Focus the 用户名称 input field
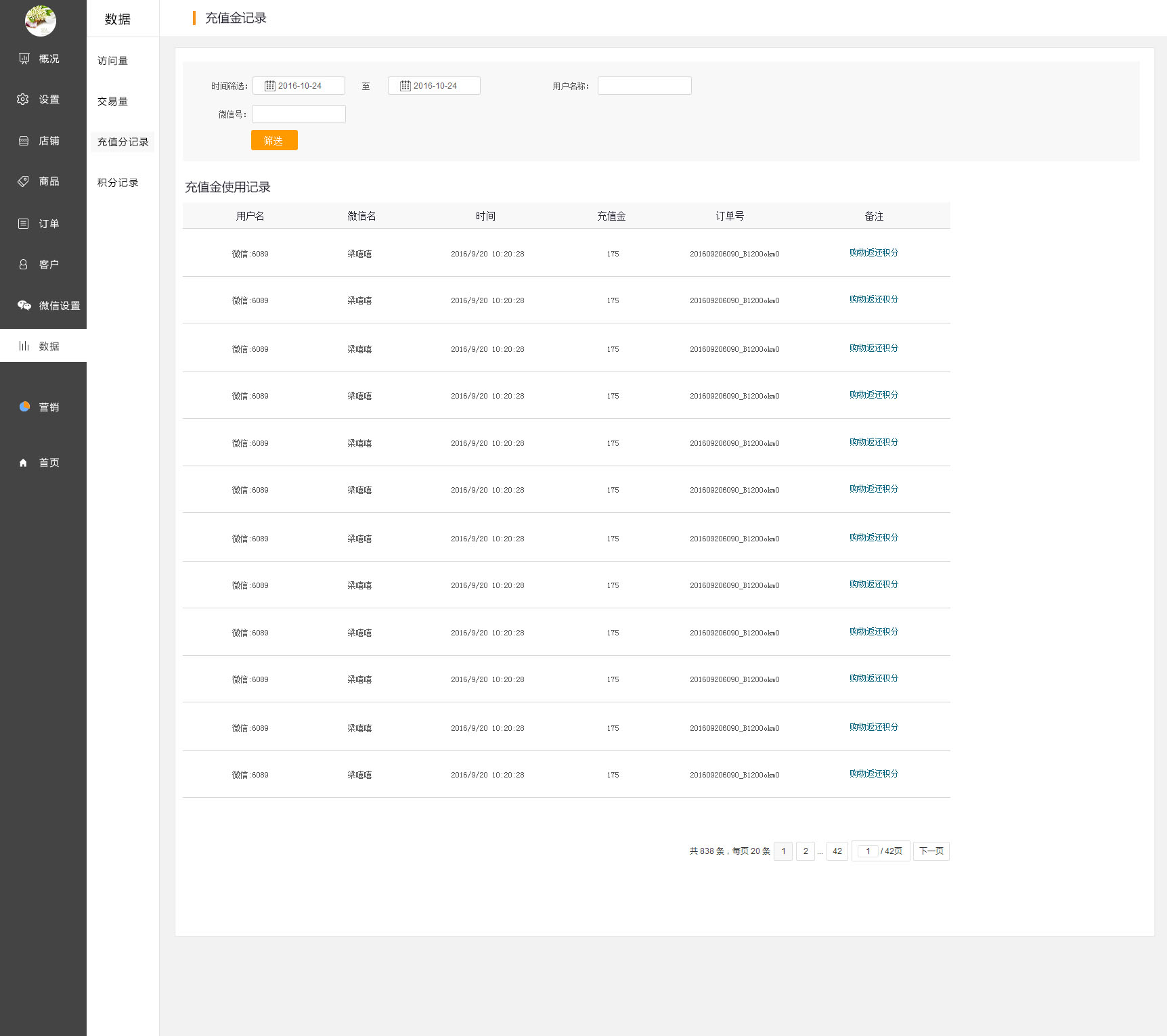The width and height of the screenshot is (1167, 1036). point(644,86)
